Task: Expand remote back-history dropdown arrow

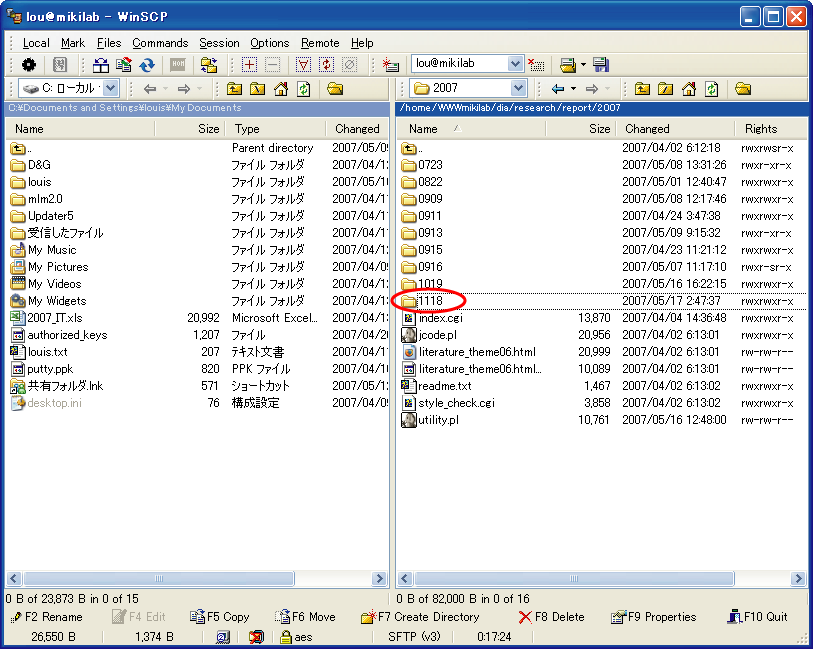Action: coord(573,89)
